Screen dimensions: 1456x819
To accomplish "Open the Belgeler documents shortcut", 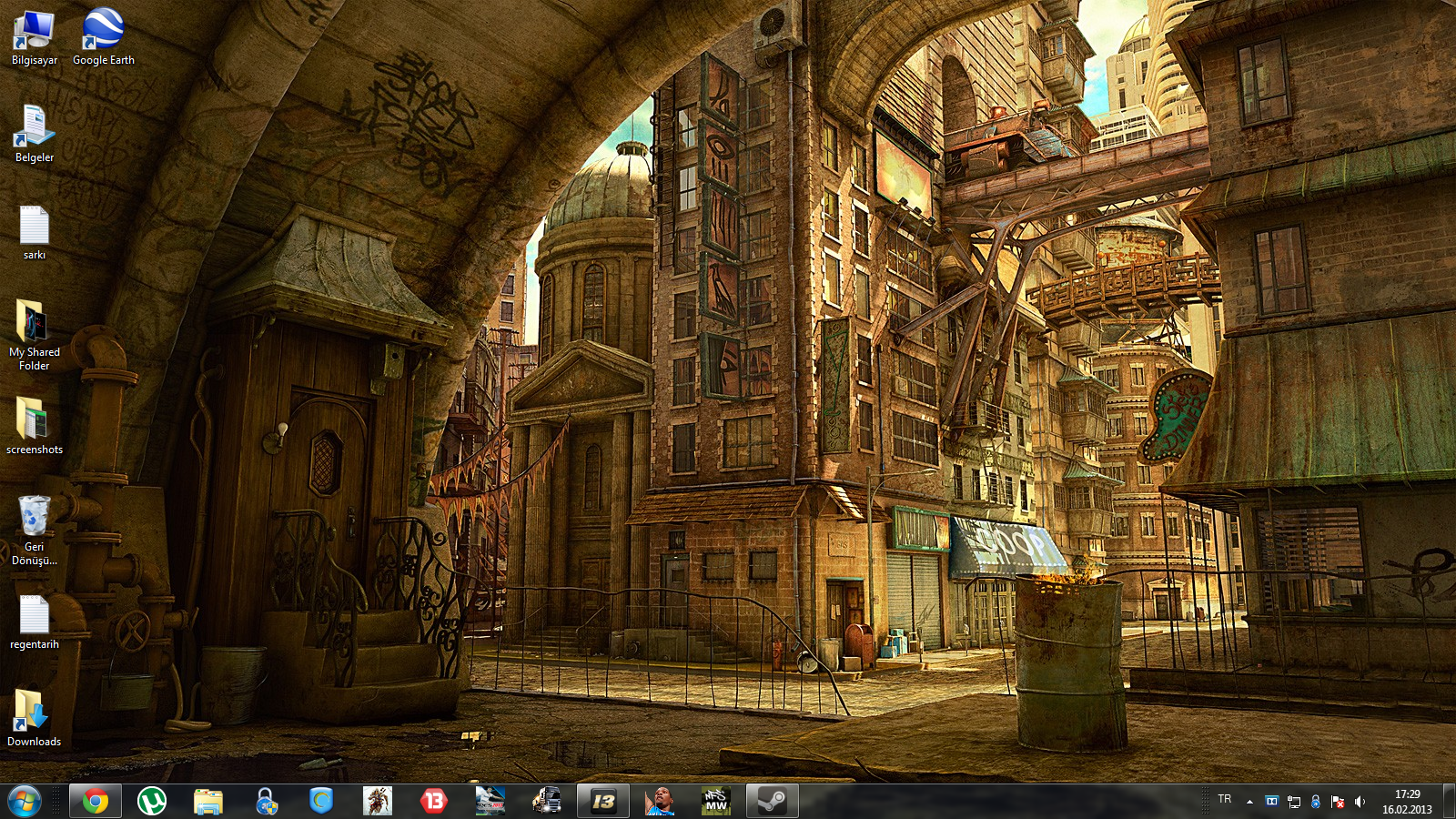I will [34, 134].
